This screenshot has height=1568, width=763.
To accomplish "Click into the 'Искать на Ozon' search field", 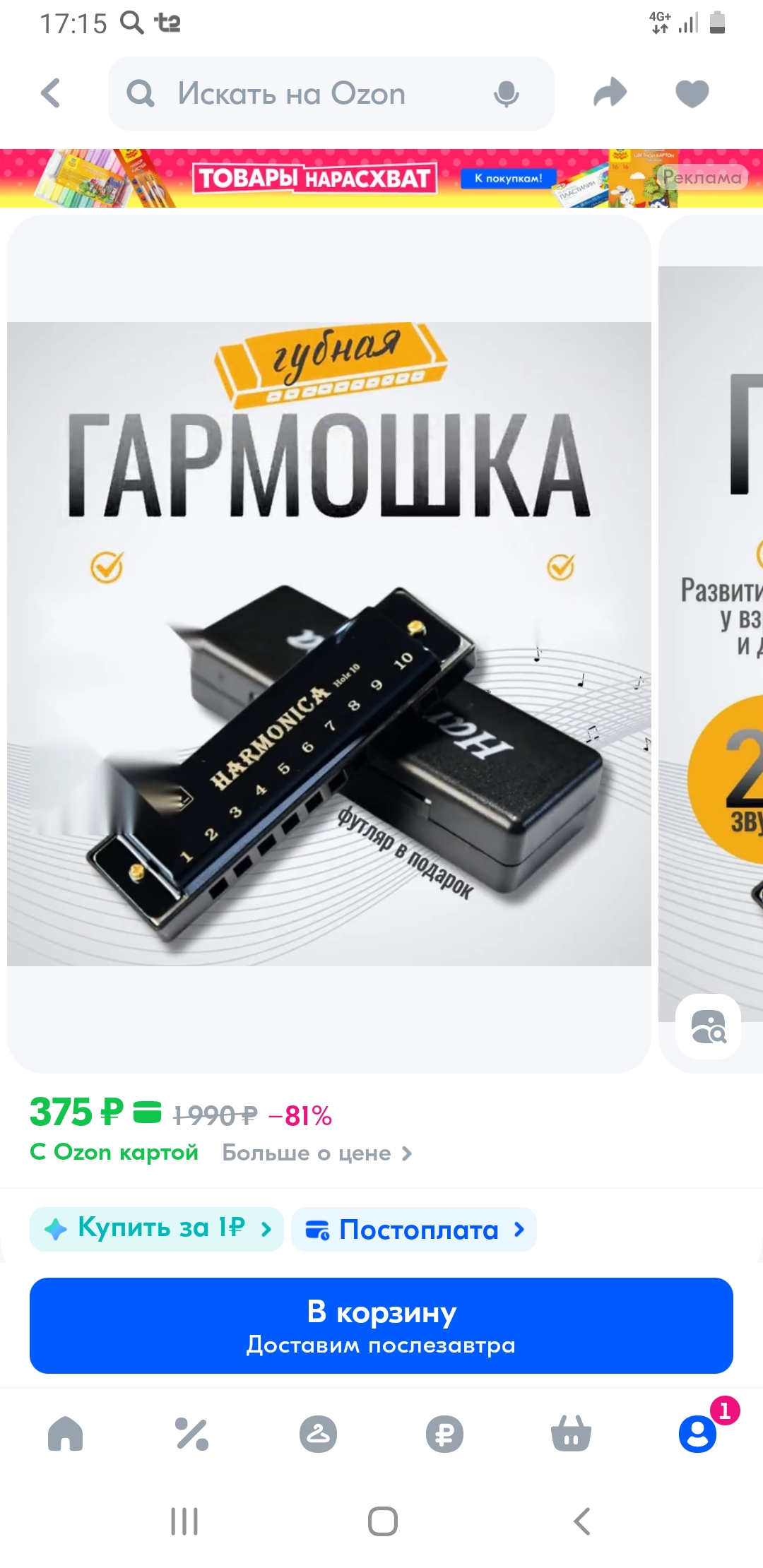I will coord(331,93).
